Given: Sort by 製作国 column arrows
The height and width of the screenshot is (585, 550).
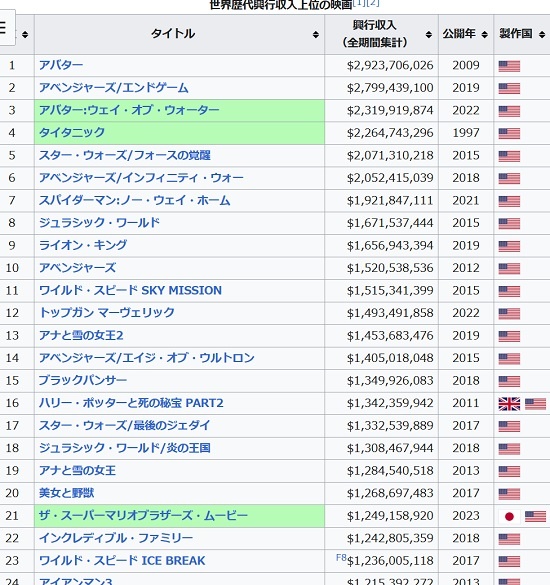Looking at the screenshot, I should coord(542,35).
